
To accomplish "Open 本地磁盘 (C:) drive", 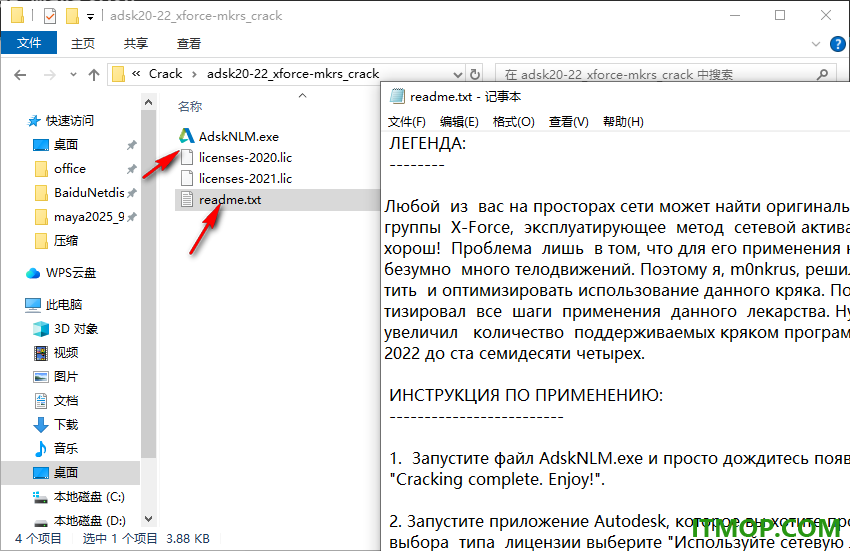I will click(x=89, y=497).
